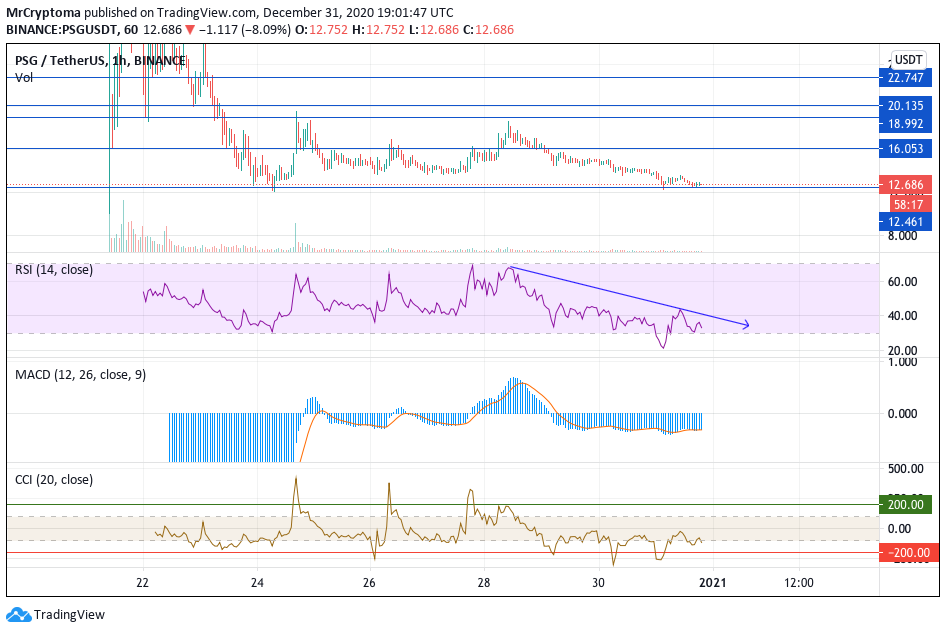Click the red 12.686 current price label
This screenshot has width=946, height=633.
coord(905,185)
